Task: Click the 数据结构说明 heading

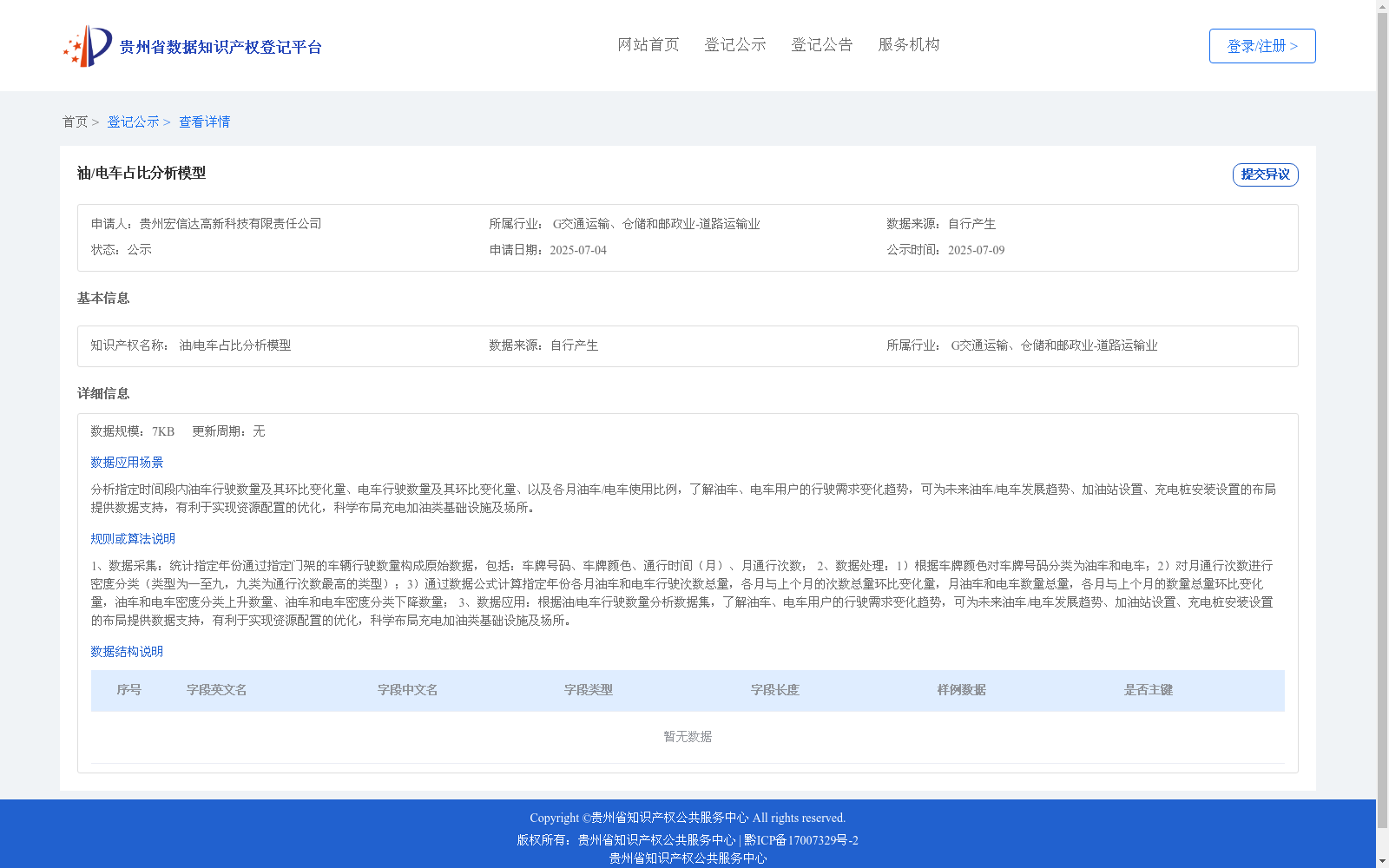Action: (x=127, y=652)
